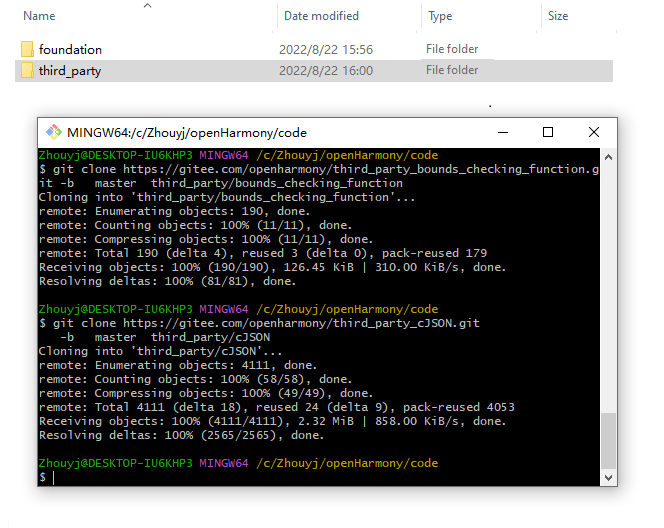
Task: Maximize the MINGW64 terminal window
Action: [x=548, y=132]
